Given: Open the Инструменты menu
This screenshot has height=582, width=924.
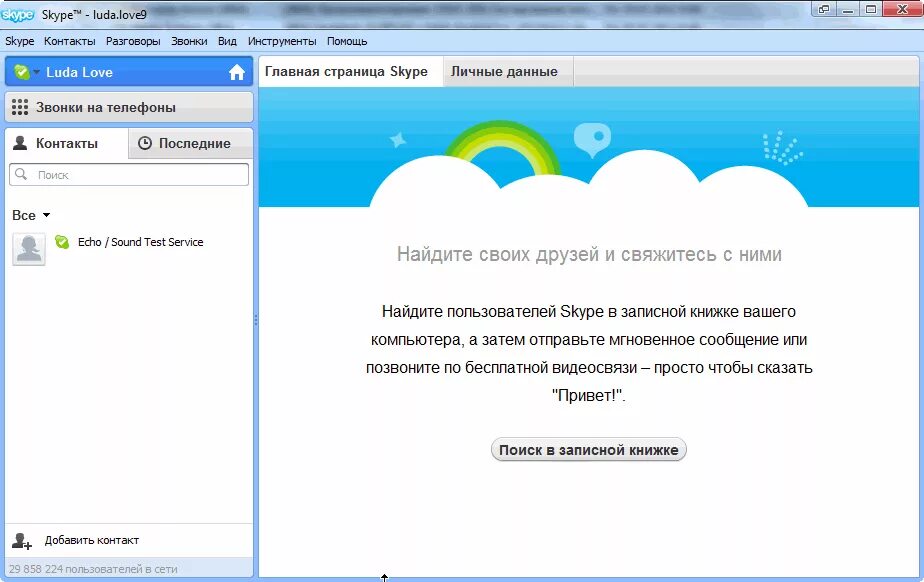Looking at the screenshot, I should click(282, 41).
